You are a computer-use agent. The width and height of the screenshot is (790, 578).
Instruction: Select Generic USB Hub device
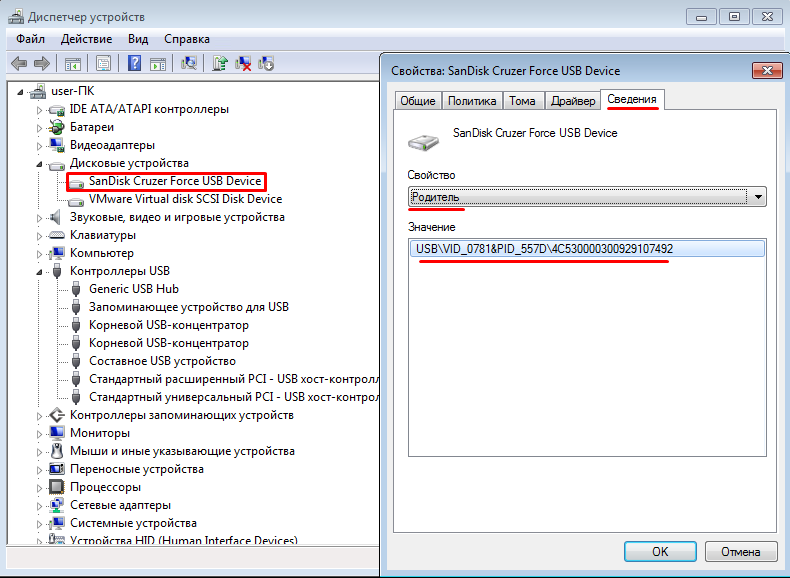coord(133,289)
